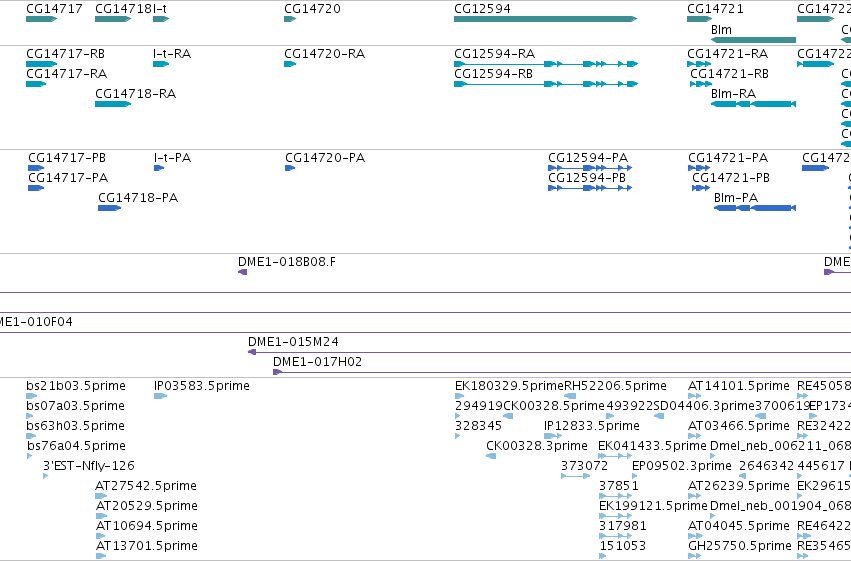
Task: Select transcript label CG14717-RB
Action: [66, 54]
